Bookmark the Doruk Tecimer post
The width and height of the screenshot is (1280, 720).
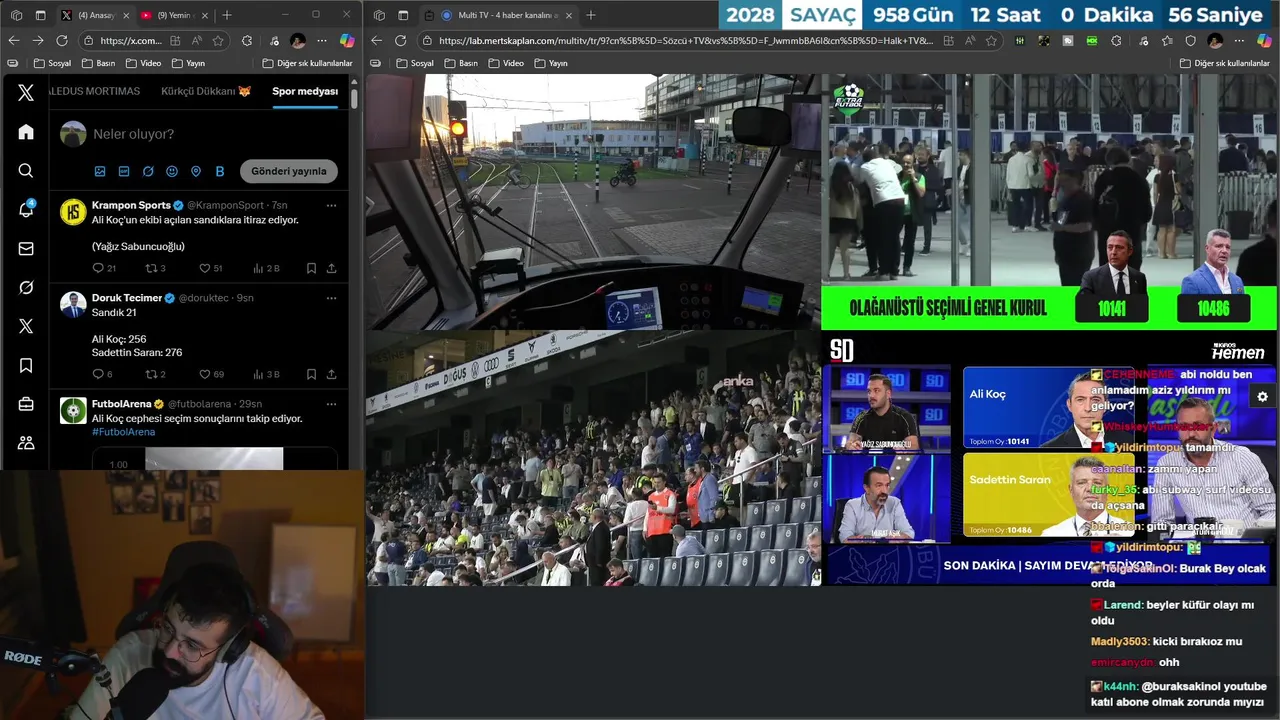(x=311, y=374)
